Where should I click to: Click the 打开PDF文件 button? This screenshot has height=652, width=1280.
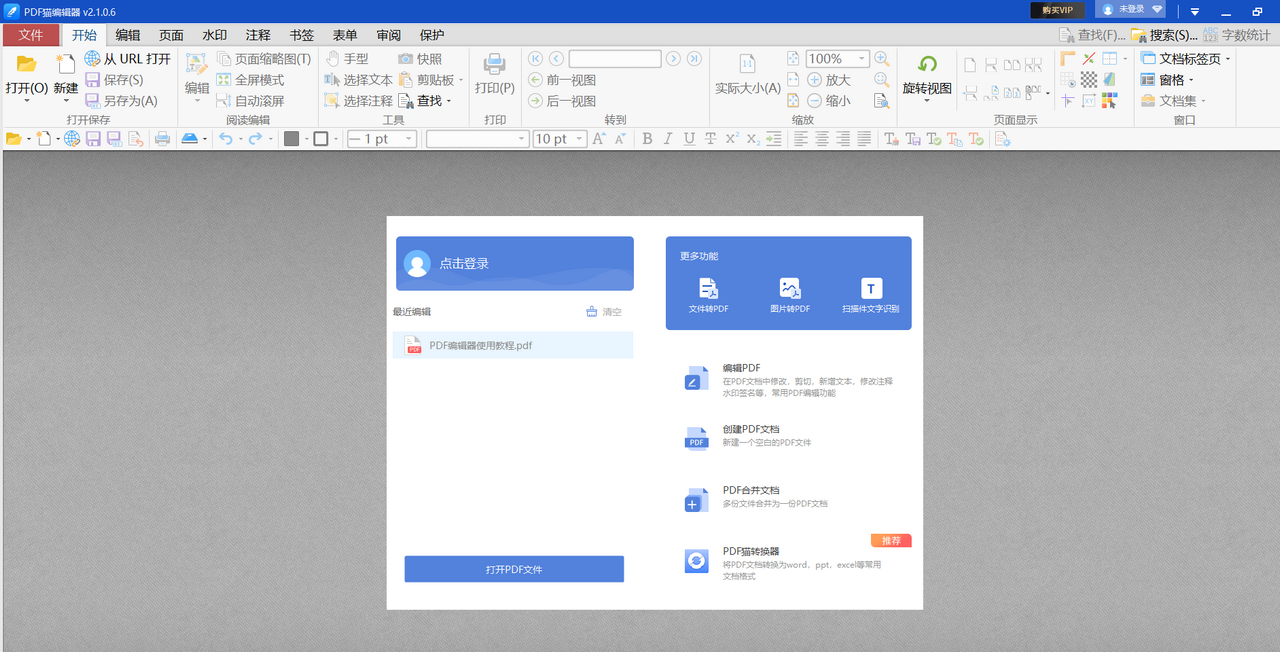click(x=514, y=569)
